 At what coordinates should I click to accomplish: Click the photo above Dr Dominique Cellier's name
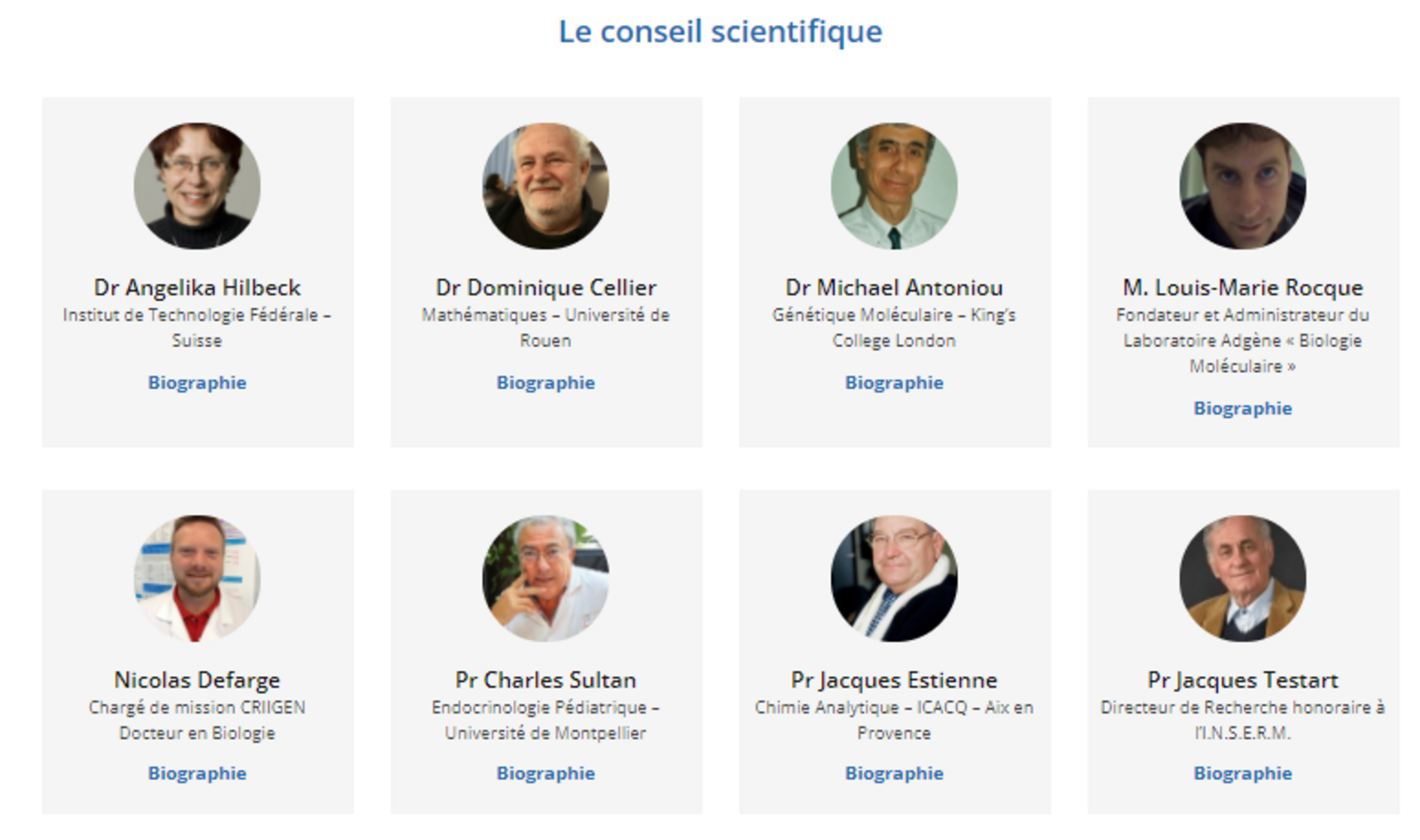(546, 186)
